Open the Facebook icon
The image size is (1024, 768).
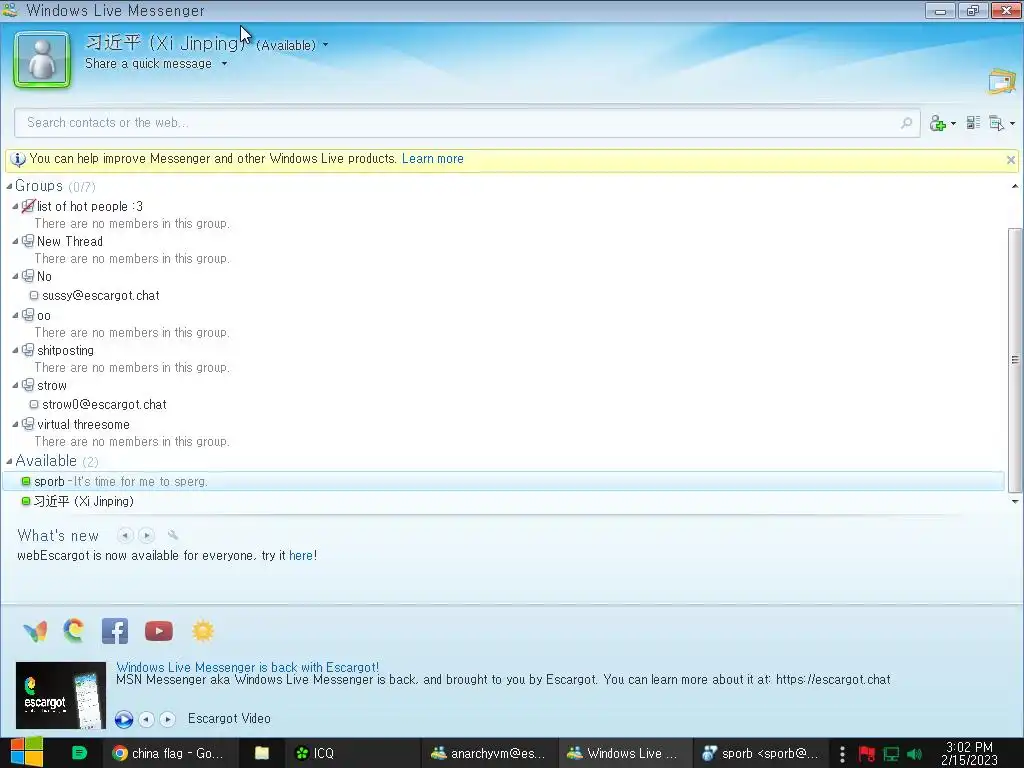115,632
